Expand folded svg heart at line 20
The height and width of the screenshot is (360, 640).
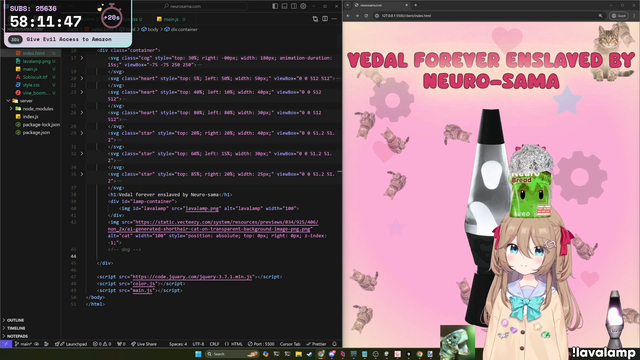click(82, 78)
